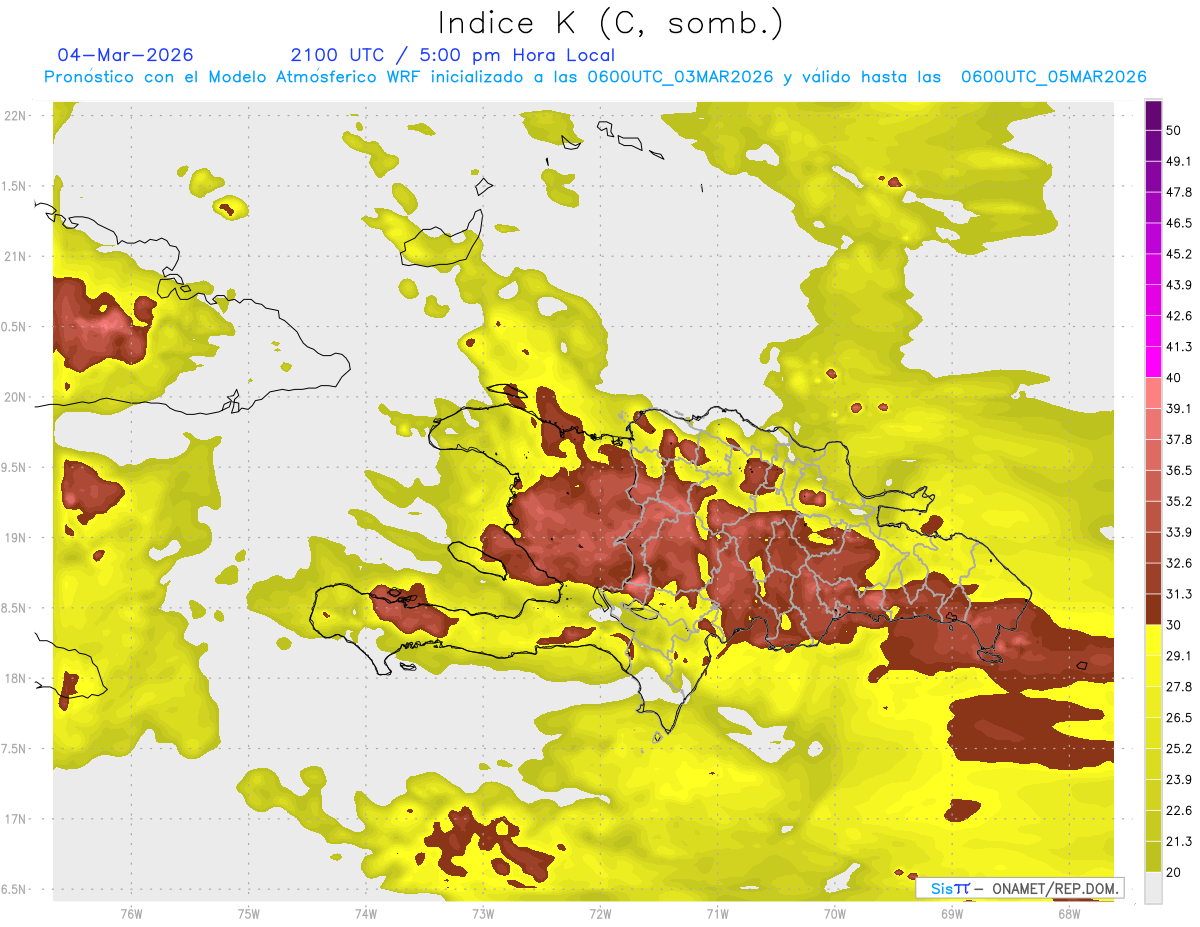
Task: Click the legend value 23.9
Action: click(x=1179, y=780)
